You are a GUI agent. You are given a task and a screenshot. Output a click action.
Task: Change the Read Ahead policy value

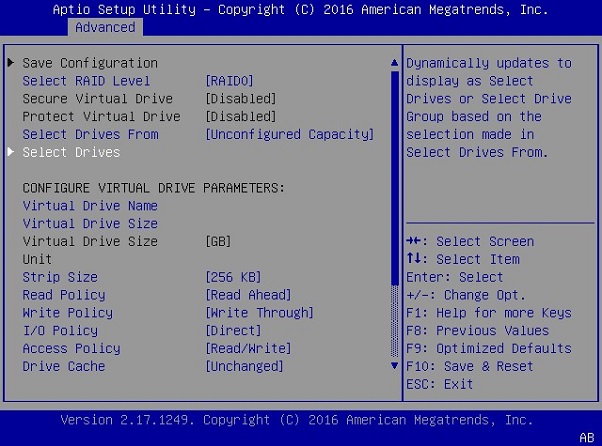click(248, 295)
